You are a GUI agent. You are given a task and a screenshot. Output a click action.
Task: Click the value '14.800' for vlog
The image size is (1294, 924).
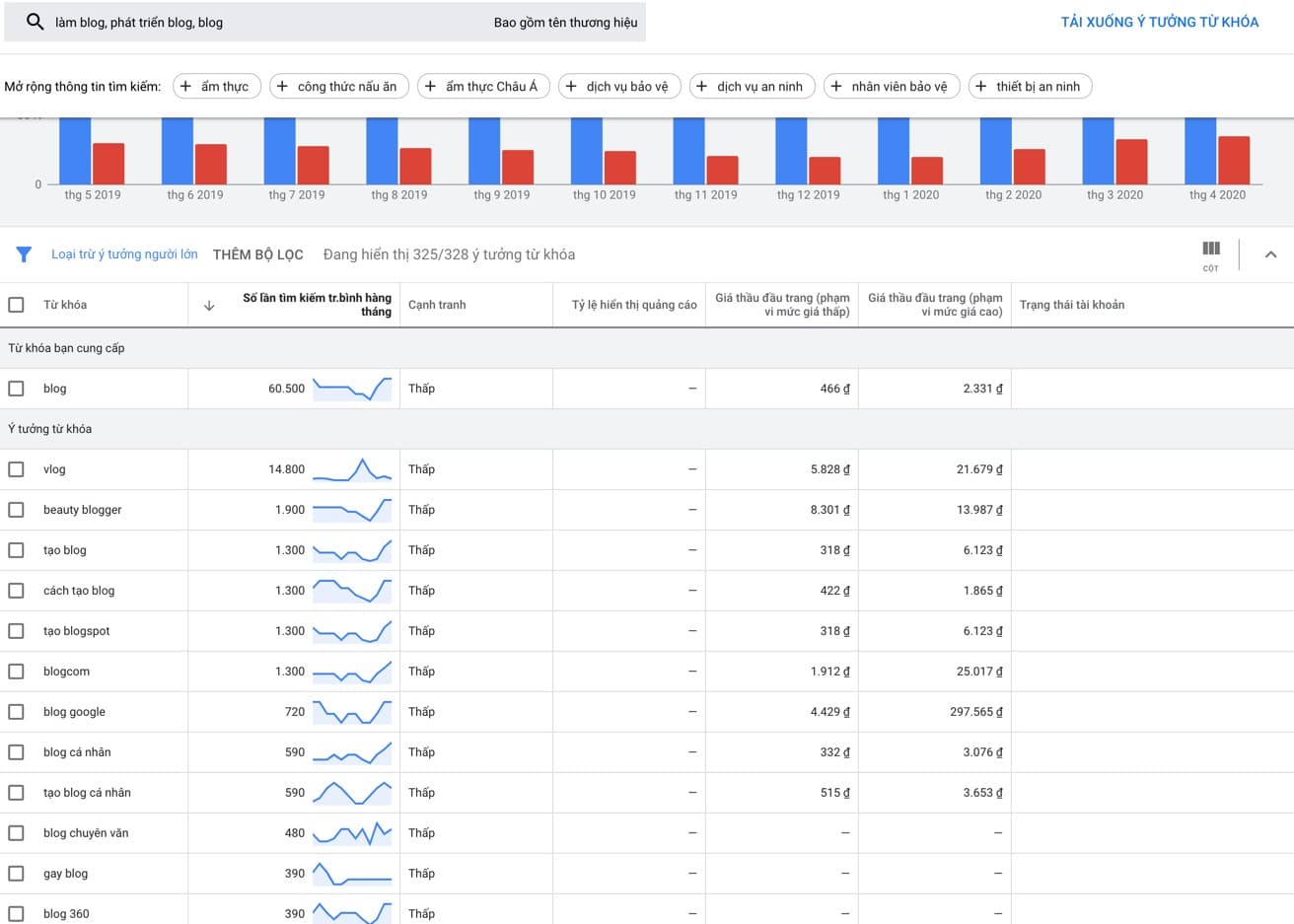coord(286,469)
